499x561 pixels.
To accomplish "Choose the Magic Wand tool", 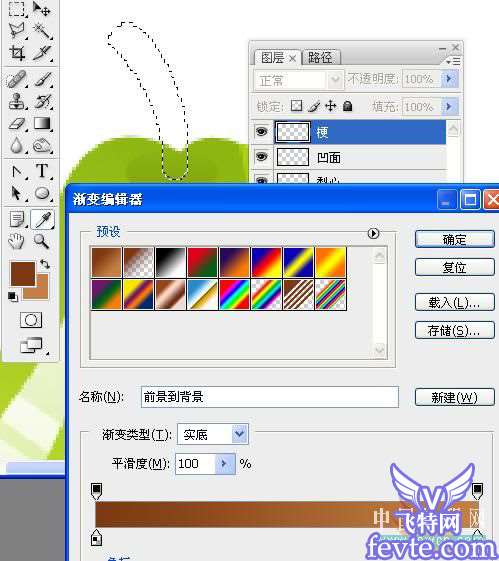I will click(42, 31).
